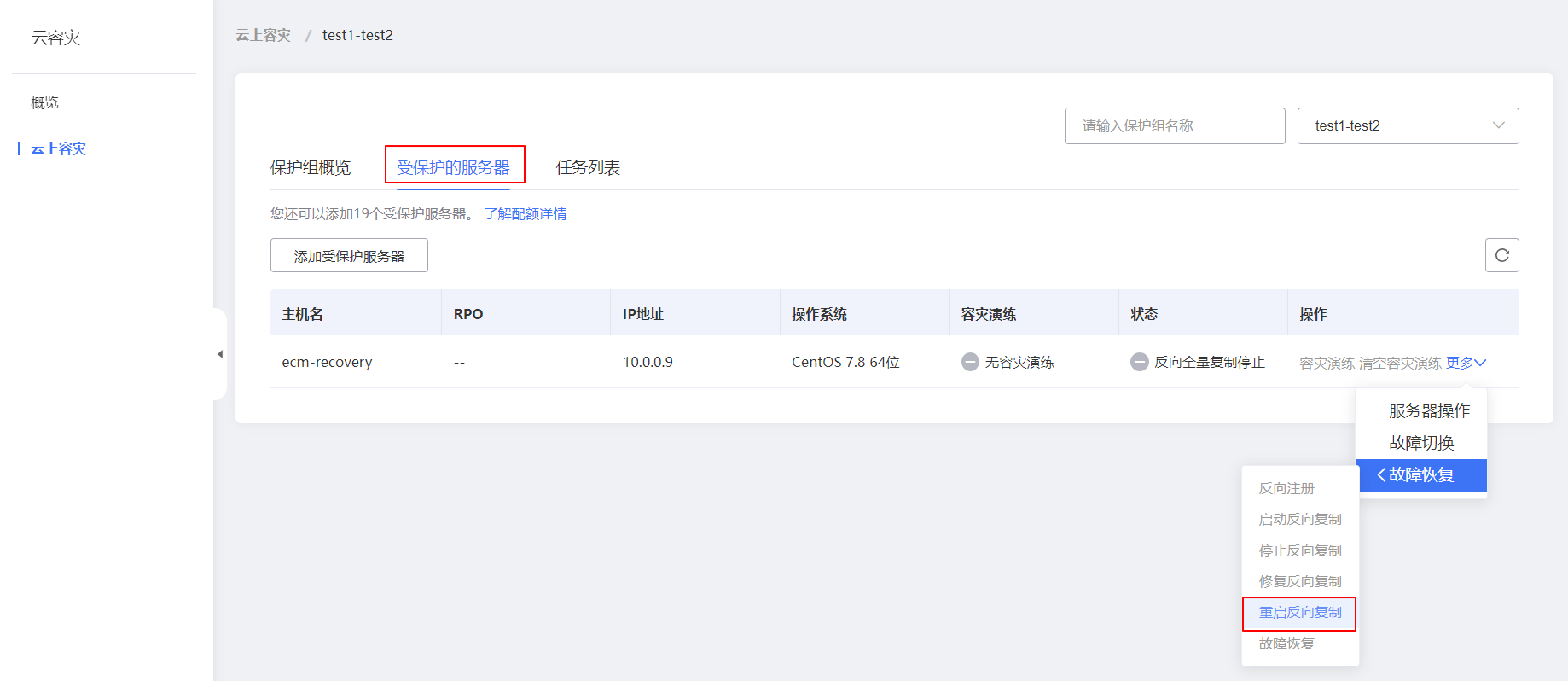
Task: Focus the 请输入保护组名称 search field
Action: pos(1174,125)
